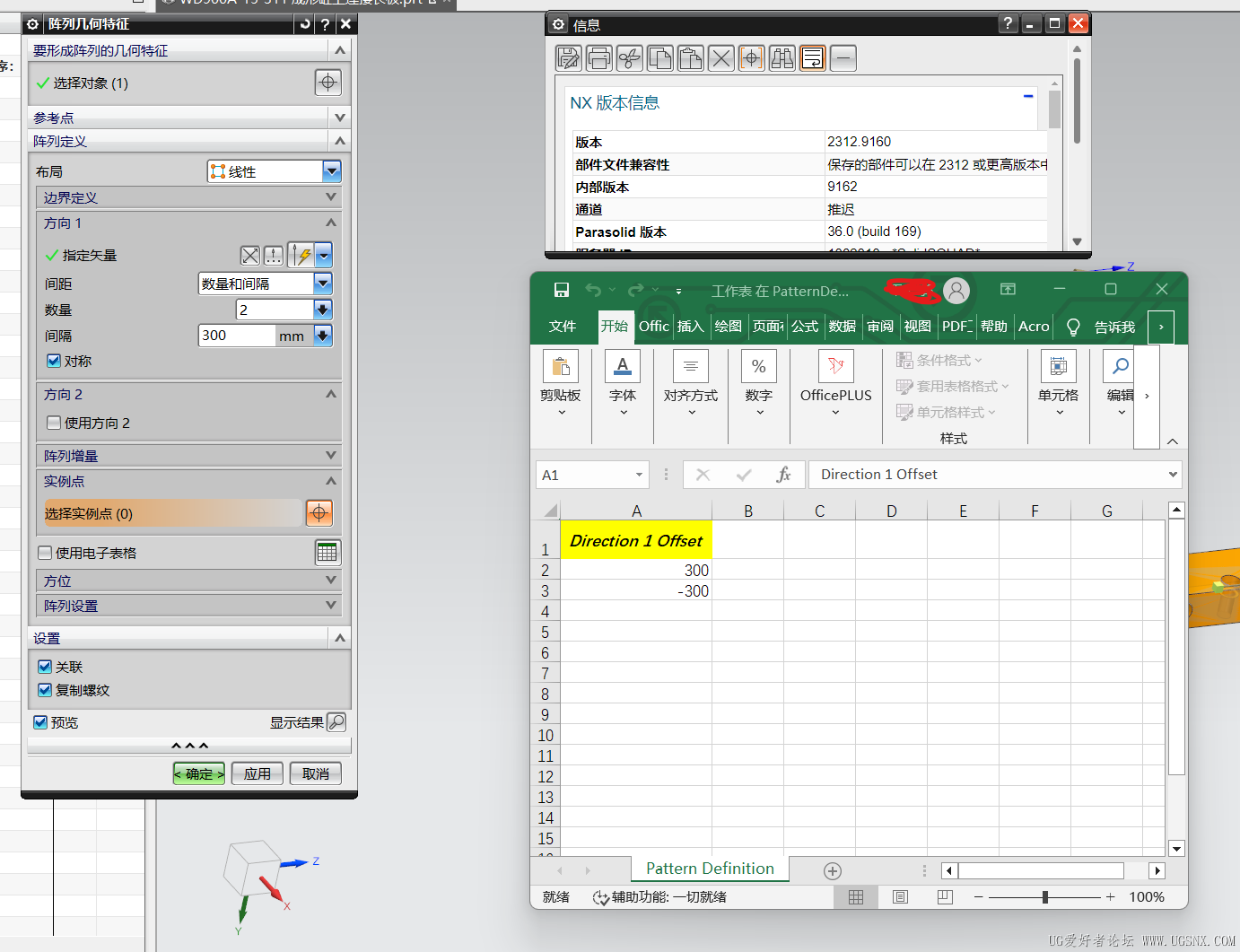Click the reverse direction icon beside 指定矢量
The image size is (1240, 952).
(x=250, y=256)
